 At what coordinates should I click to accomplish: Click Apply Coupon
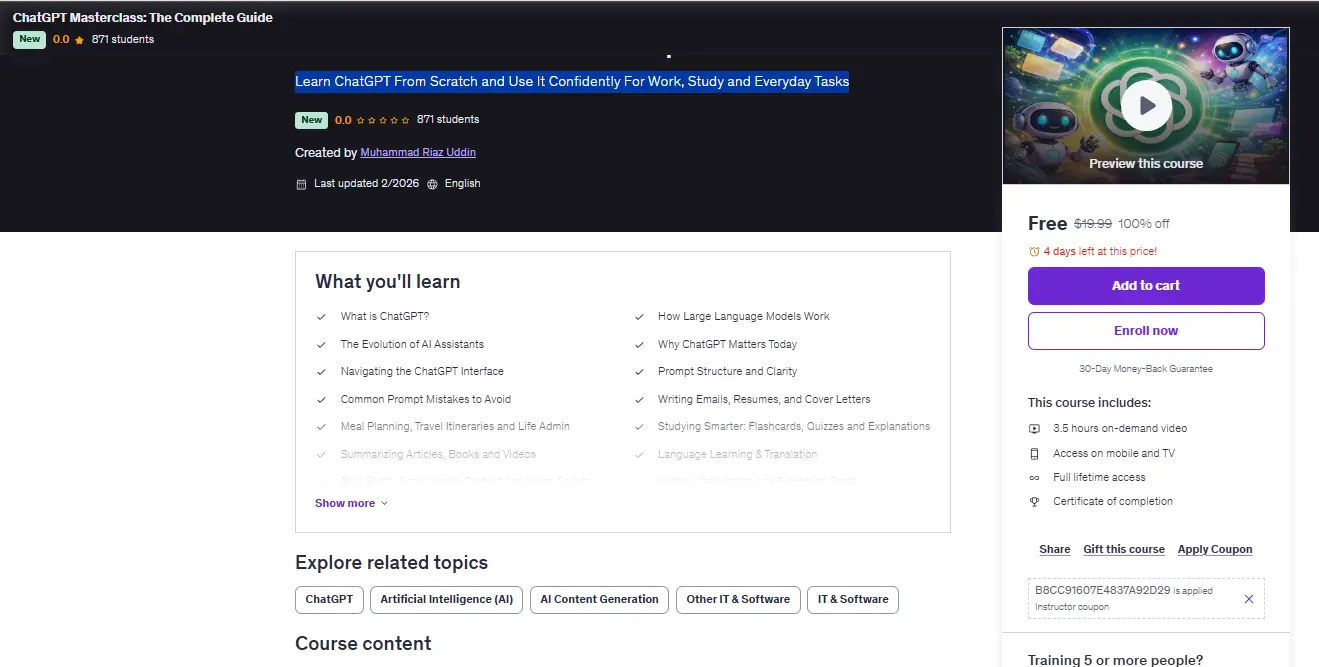pyautogui.click(x=1215, y=549)
